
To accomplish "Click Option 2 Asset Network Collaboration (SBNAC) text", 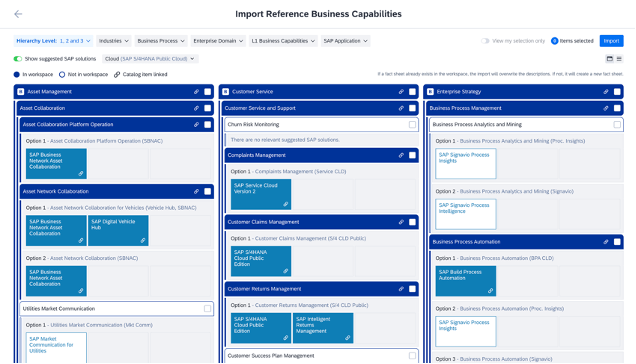I will pos(82,258).
